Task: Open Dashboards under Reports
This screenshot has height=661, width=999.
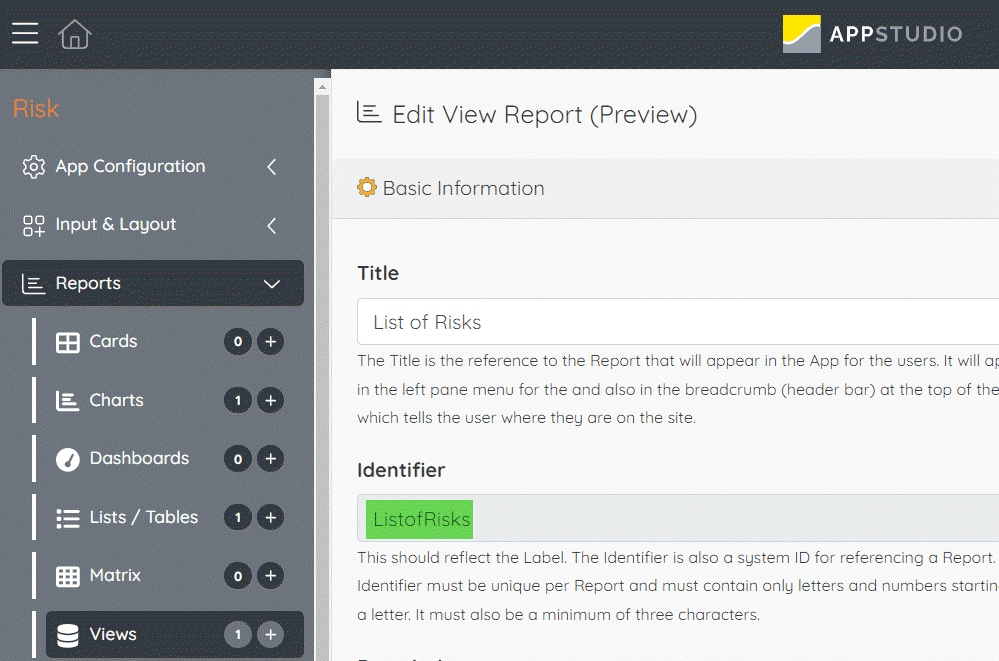Action: point(139,458)
